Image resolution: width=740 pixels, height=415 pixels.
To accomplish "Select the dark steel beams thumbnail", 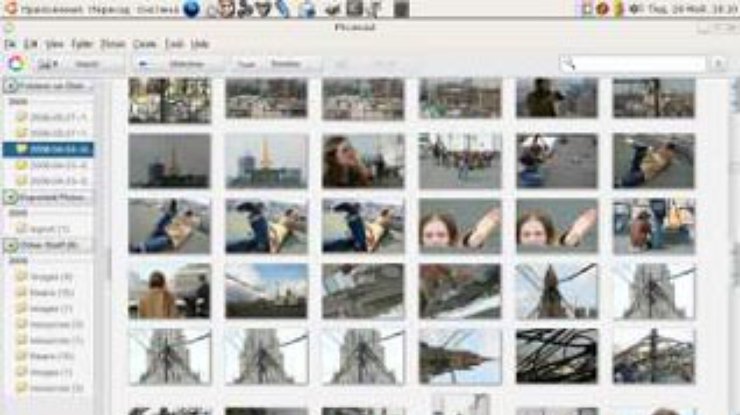I will (557, 356).
